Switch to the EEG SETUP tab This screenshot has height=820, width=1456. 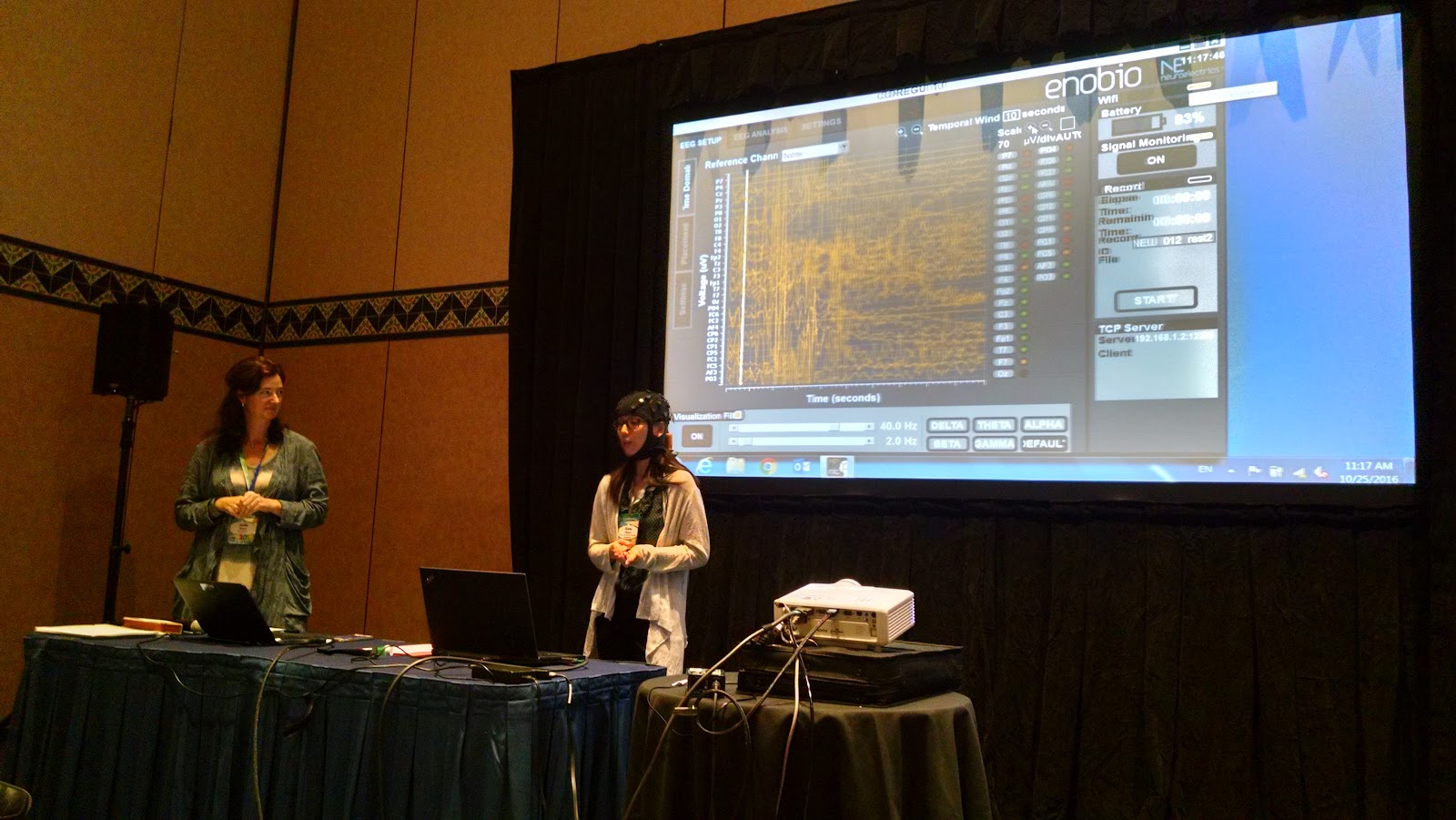[x=701, y=142]
